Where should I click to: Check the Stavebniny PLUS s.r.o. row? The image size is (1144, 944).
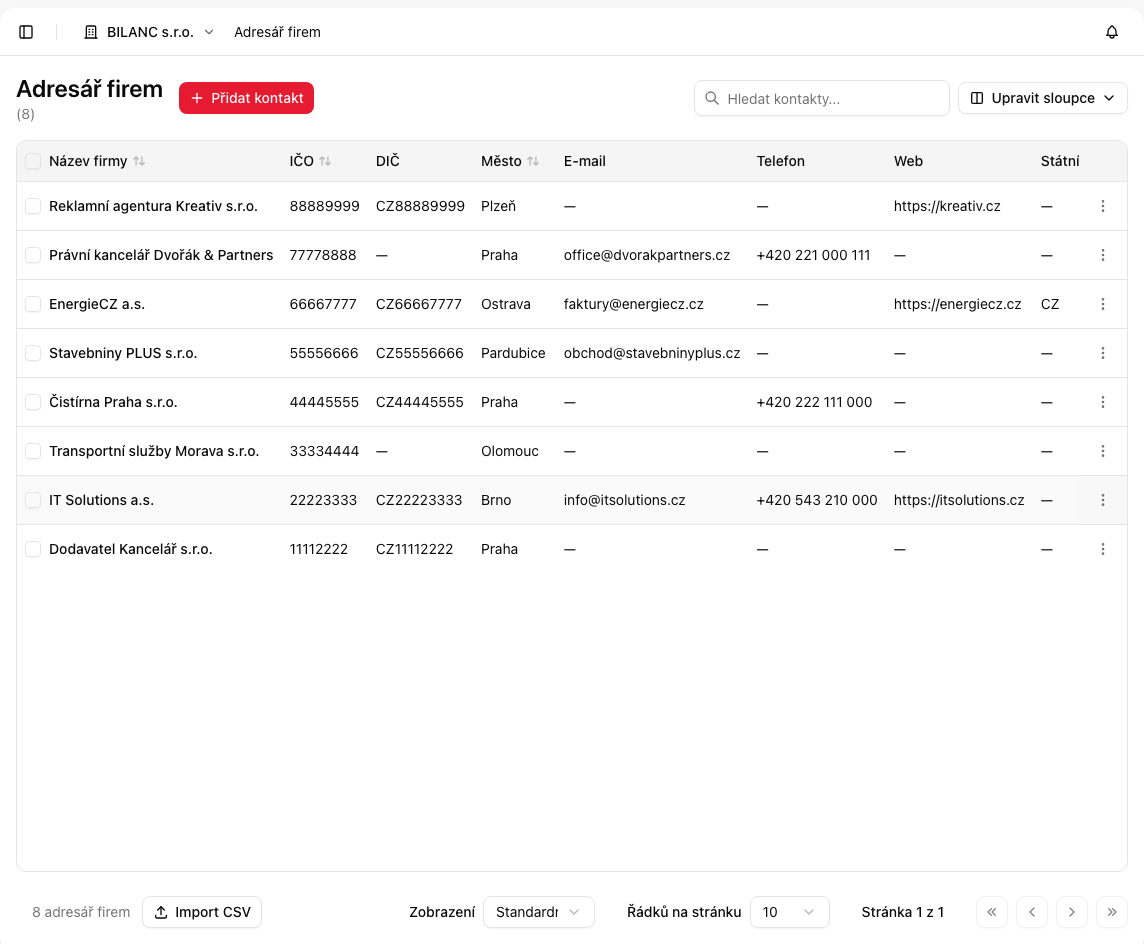tap(33, 353)
